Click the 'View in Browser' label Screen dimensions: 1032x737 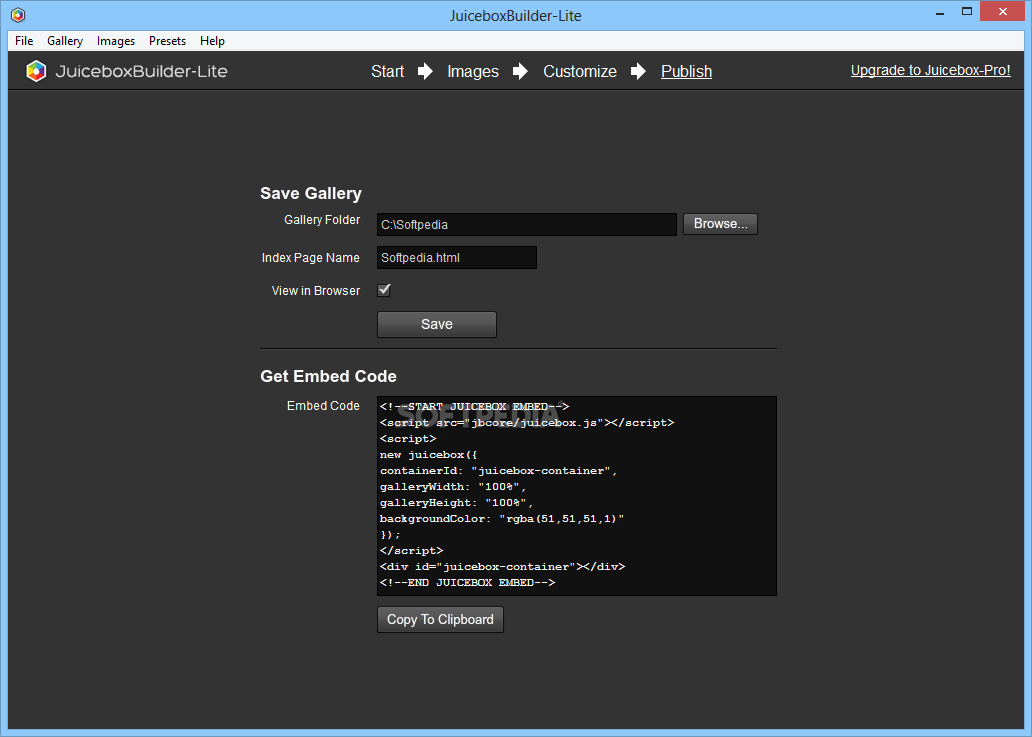coord(316,291)
